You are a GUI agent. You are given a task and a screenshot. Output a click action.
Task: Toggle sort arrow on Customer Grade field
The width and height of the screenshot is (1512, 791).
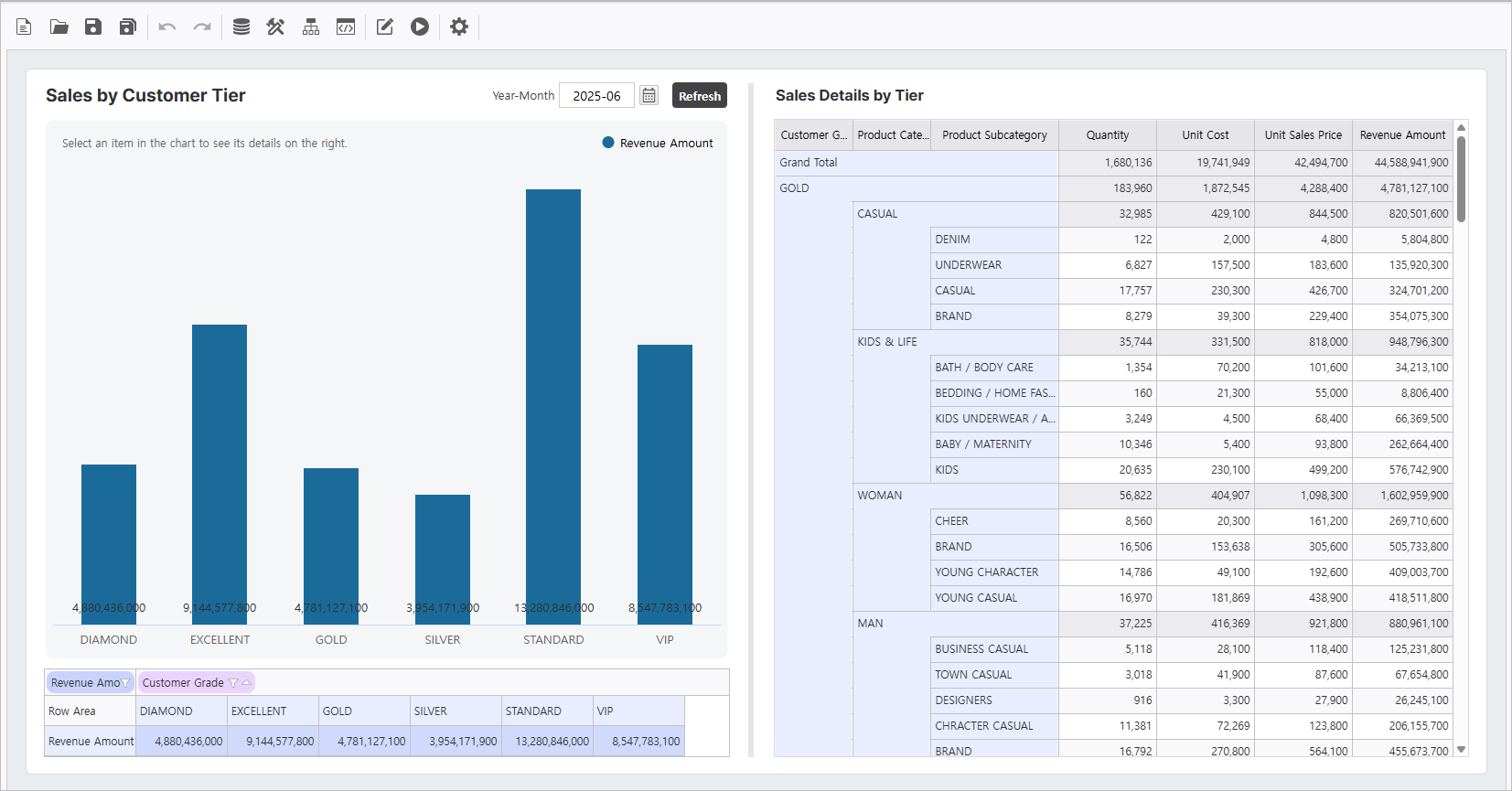click(246, 683)
